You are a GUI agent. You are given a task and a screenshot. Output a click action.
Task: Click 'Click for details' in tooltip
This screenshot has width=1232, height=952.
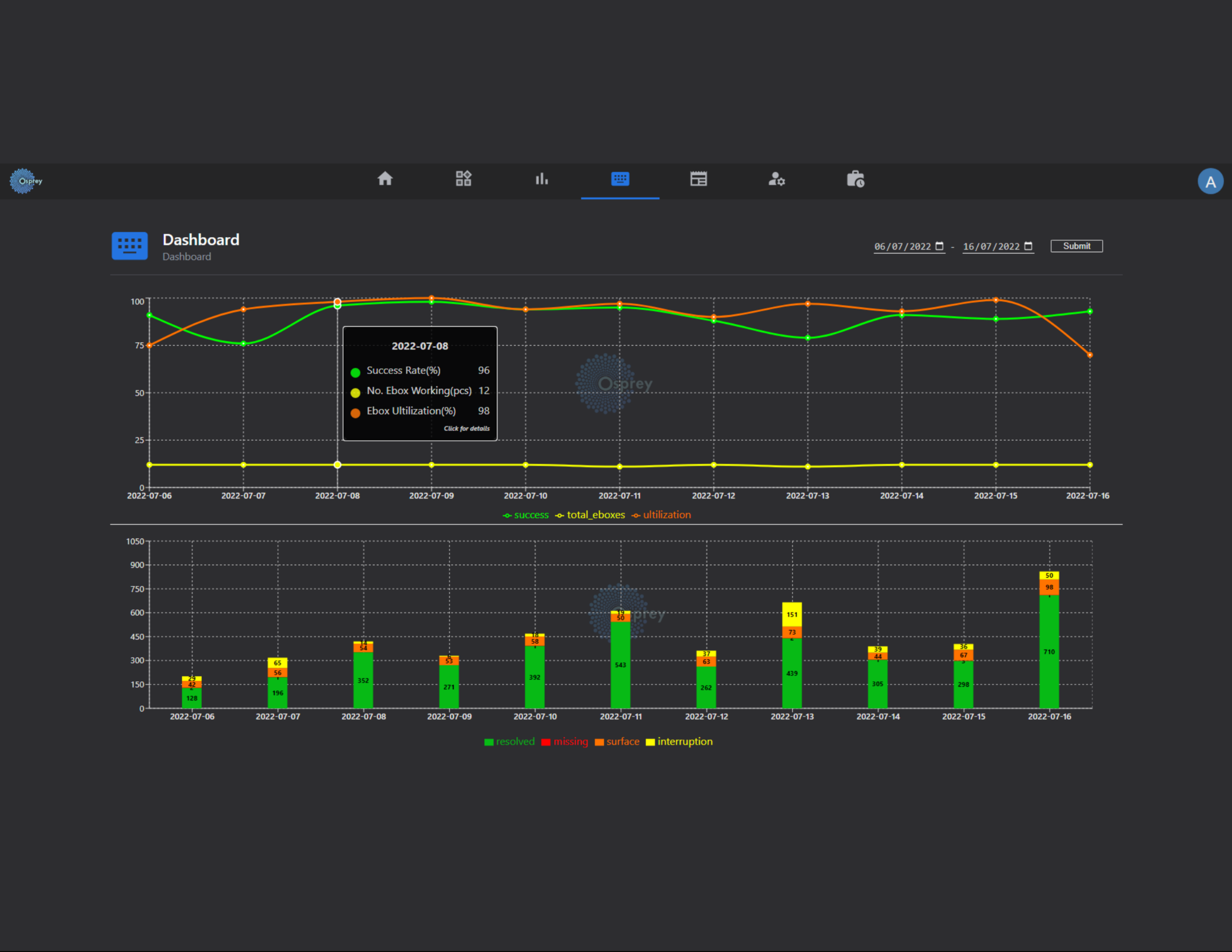[467, 429]
